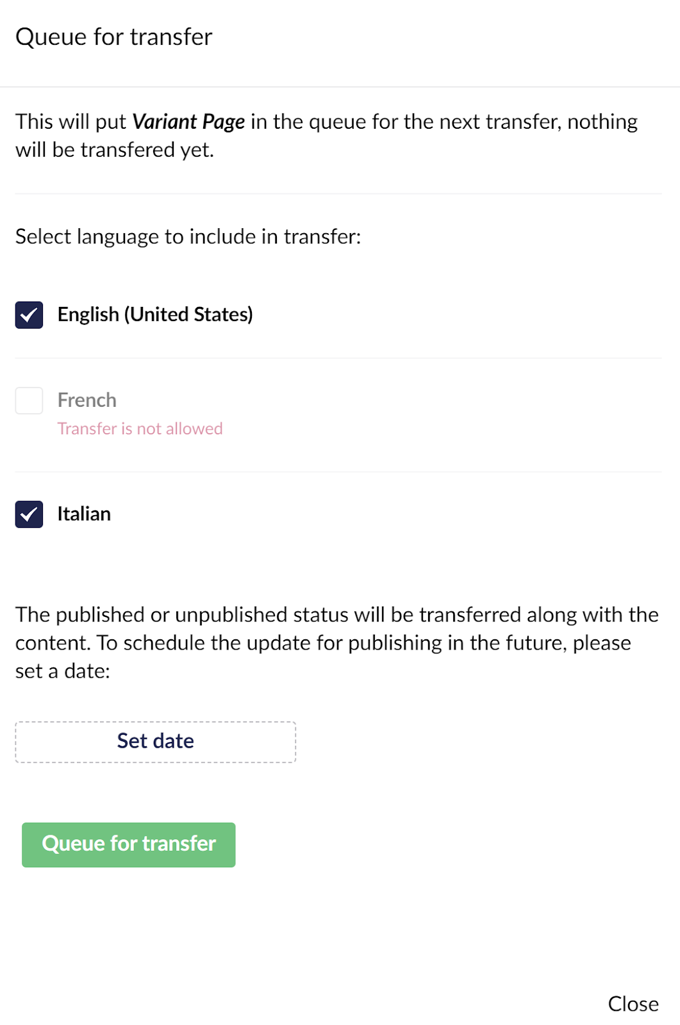The height and width of the screenshot is (1025, 680).
Task: Open the Set date picker
Action: 155,741
